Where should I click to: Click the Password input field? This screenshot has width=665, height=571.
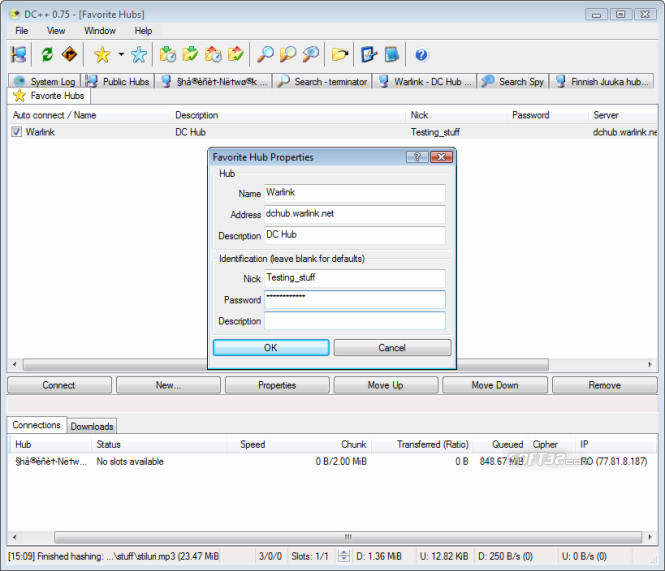[355, 300]
